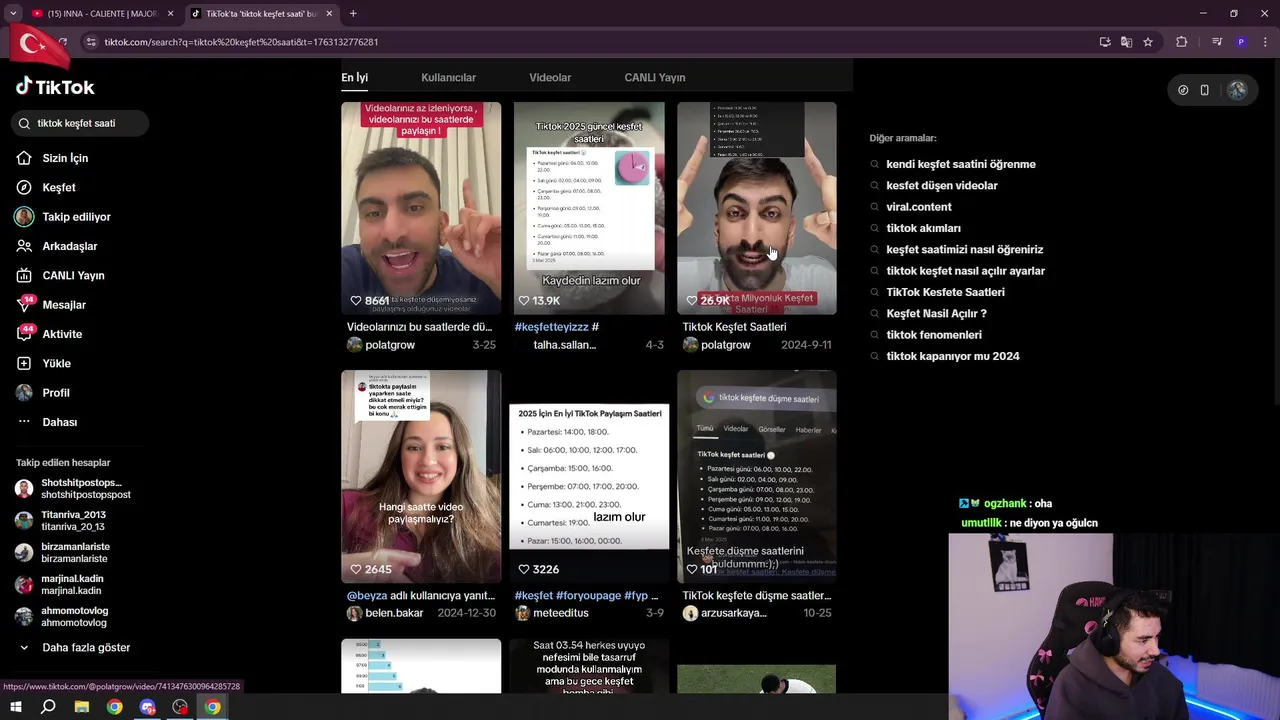Open Chrome three-dot menu

(1263, 42)
